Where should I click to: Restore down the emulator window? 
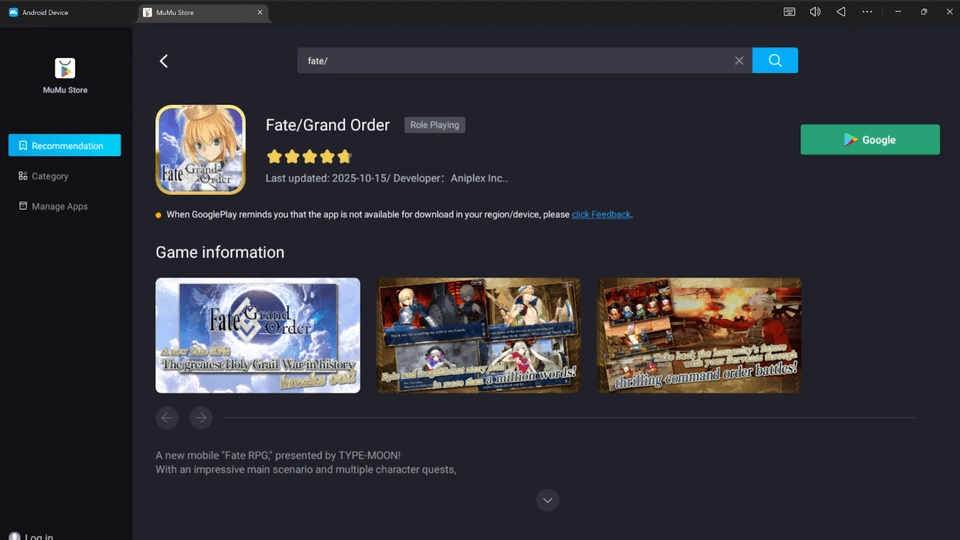[923, 12]
